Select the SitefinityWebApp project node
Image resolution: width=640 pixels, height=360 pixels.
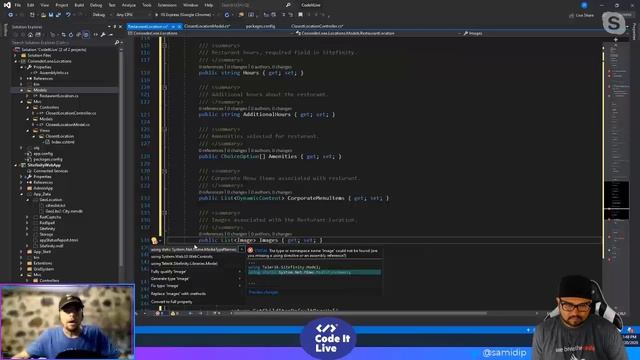tap(44, 165)
